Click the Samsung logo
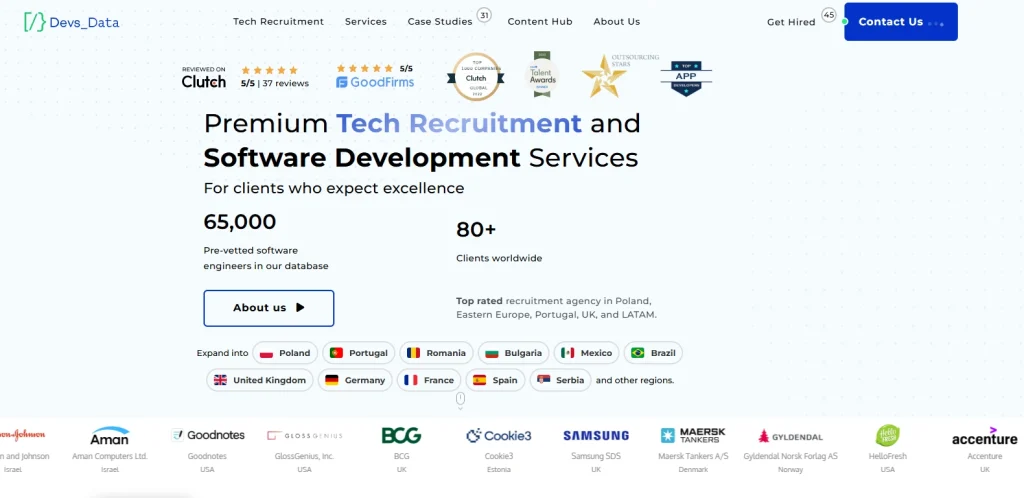Screen dimensions: 1024x498 pyautogui.click(x=596, y=435)
